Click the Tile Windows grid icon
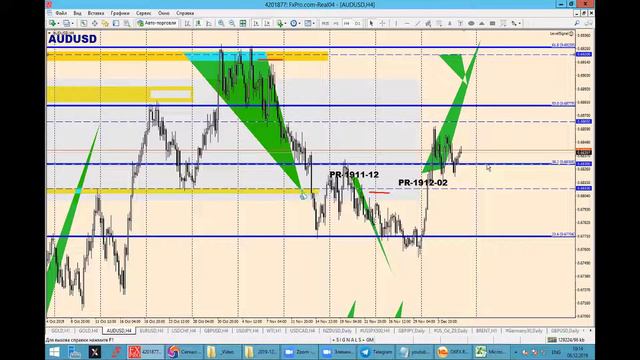Screen dimensions: 640x360 point(243,23)
